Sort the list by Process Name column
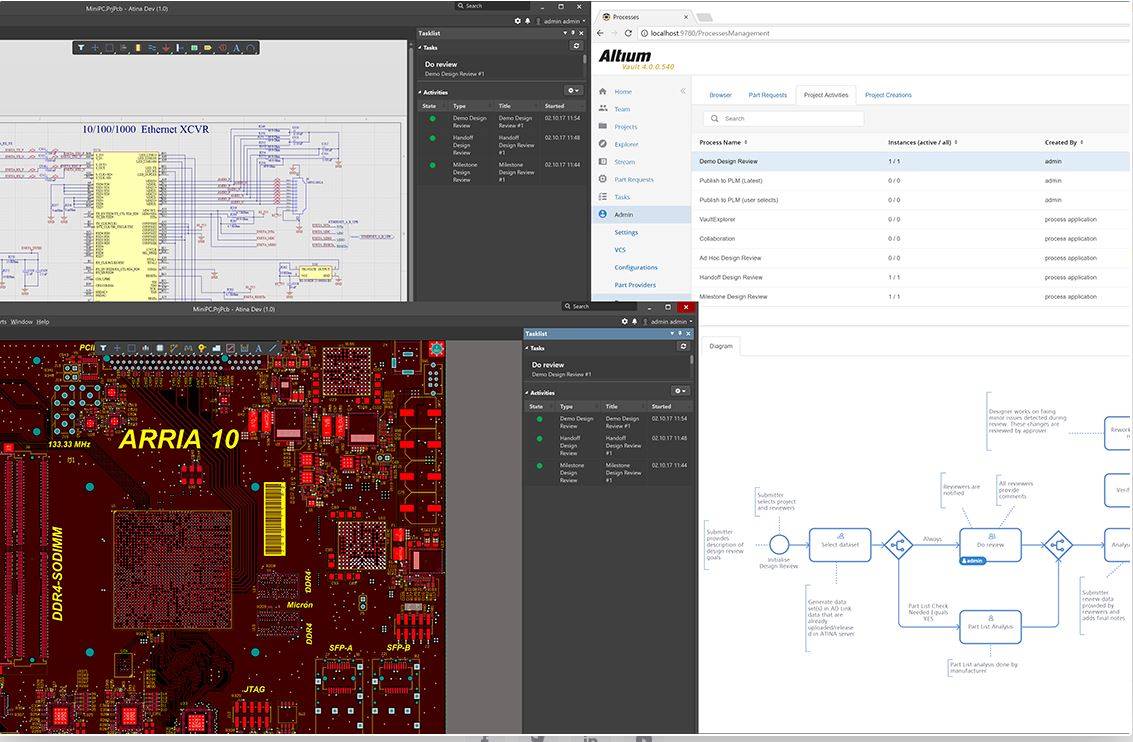The image size is (1133, 742). click(722, 142)
